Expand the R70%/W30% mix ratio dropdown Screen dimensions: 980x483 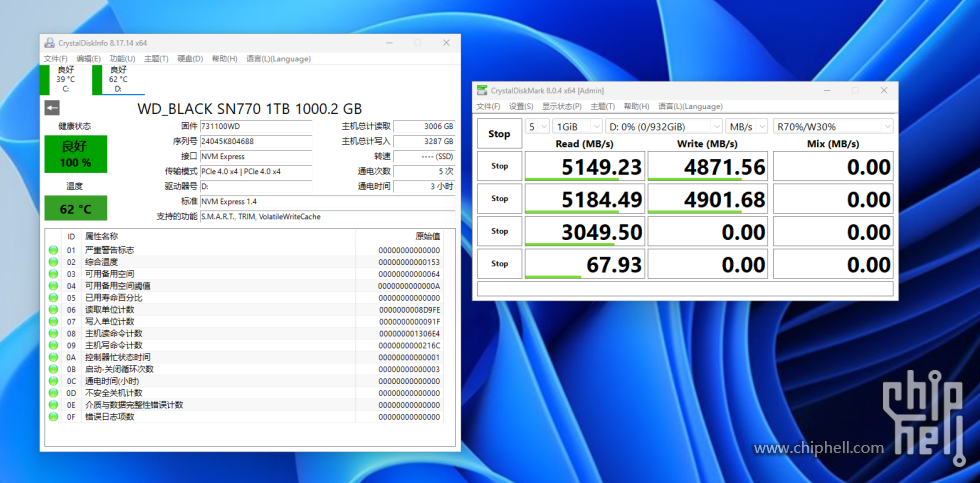point(833,126)
